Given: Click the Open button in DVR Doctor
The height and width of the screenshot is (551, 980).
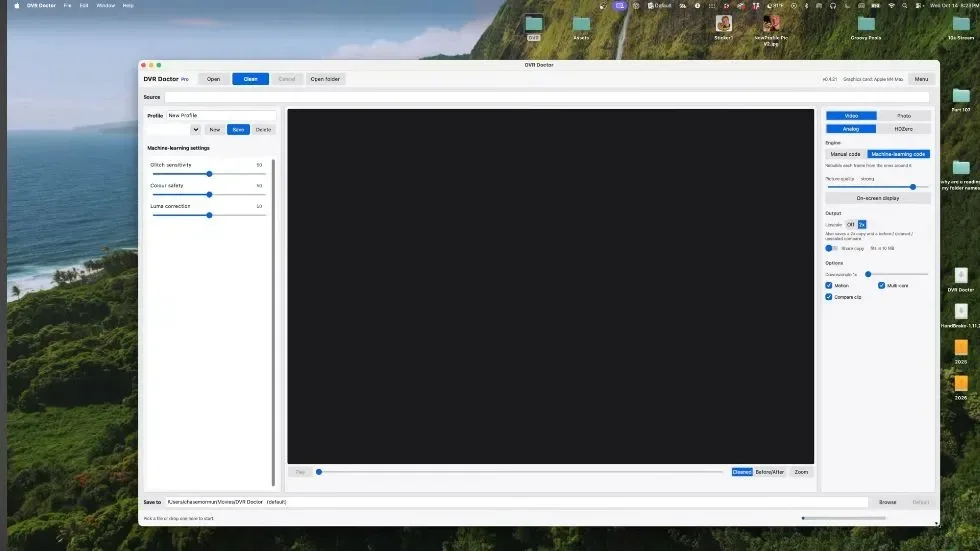Looking at the screenshot, I should coord(213,79).
